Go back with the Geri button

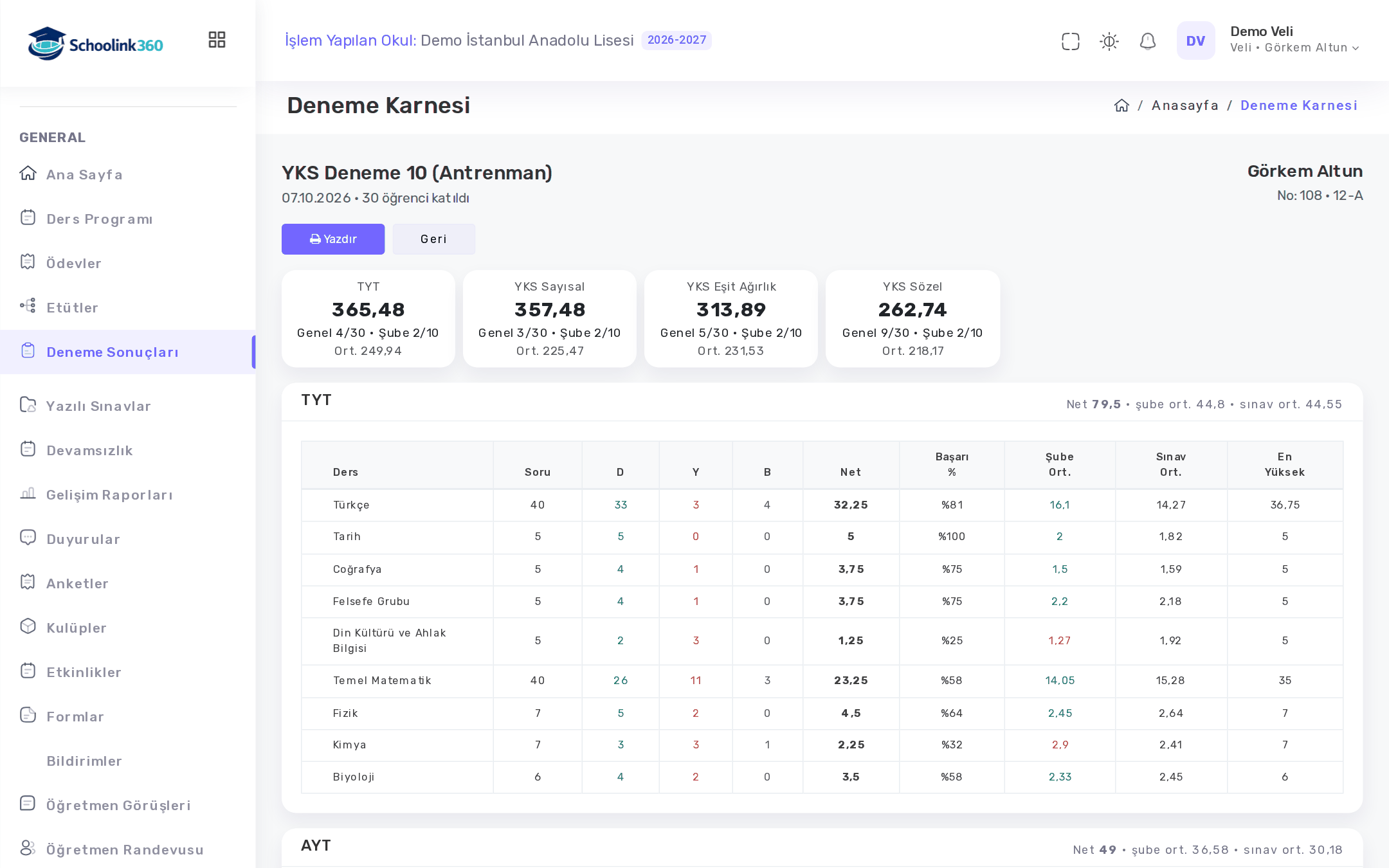pos(434,239)
